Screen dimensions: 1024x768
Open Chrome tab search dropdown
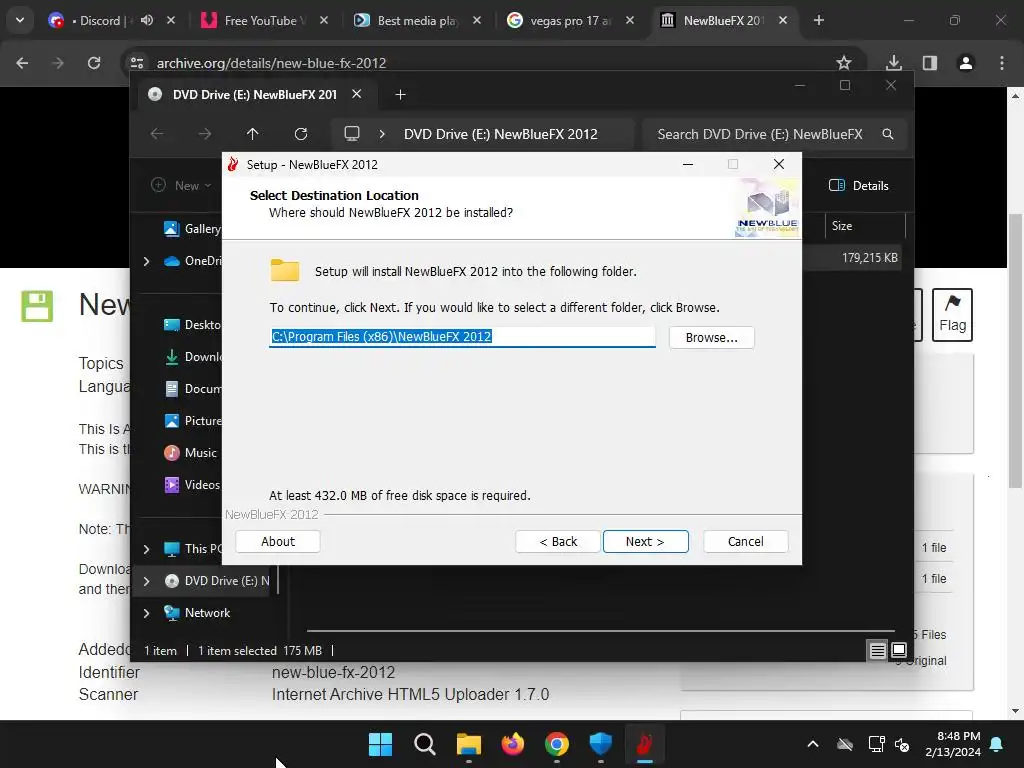[20, 20]
